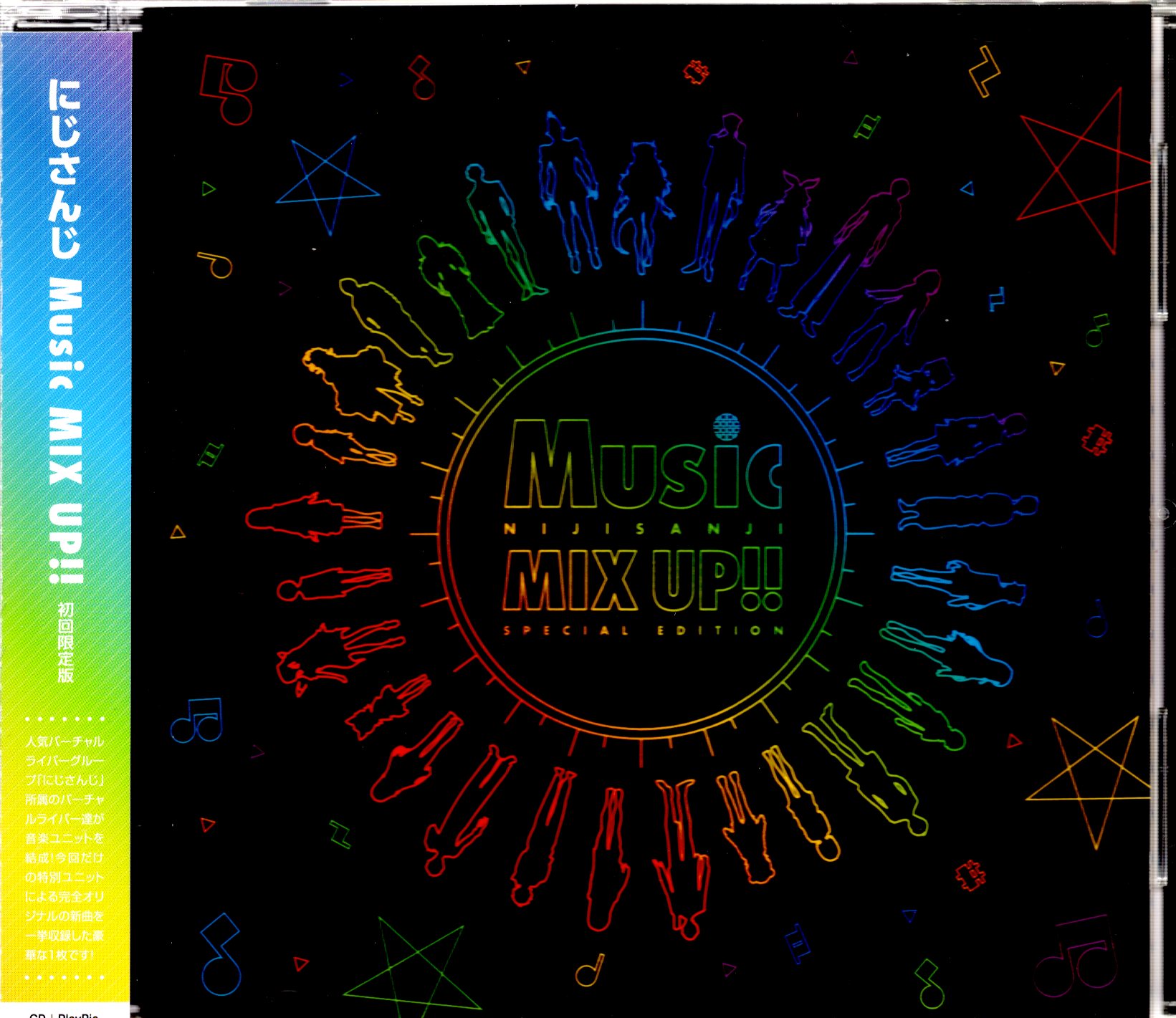
Task: Click the "音楽ユニットを" description line
Action: (64, 838)
